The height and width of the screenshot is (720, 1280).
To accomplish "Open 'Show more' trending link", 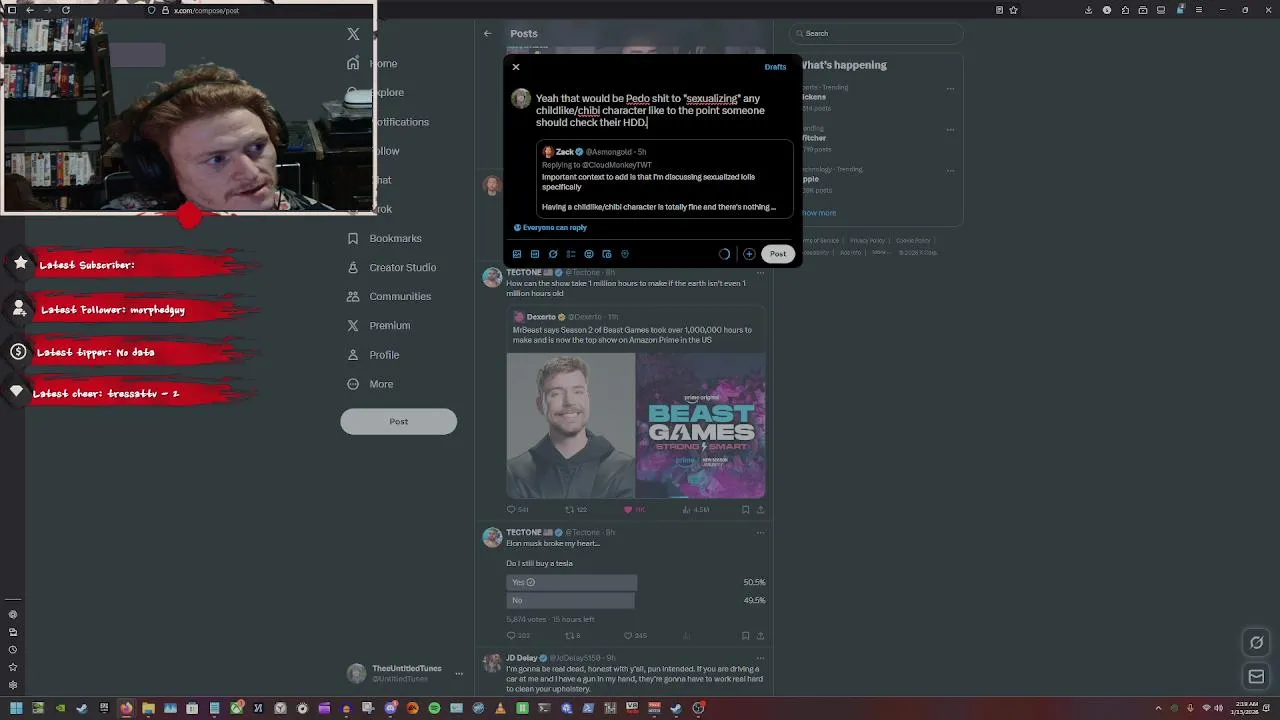I will point(818,213).
